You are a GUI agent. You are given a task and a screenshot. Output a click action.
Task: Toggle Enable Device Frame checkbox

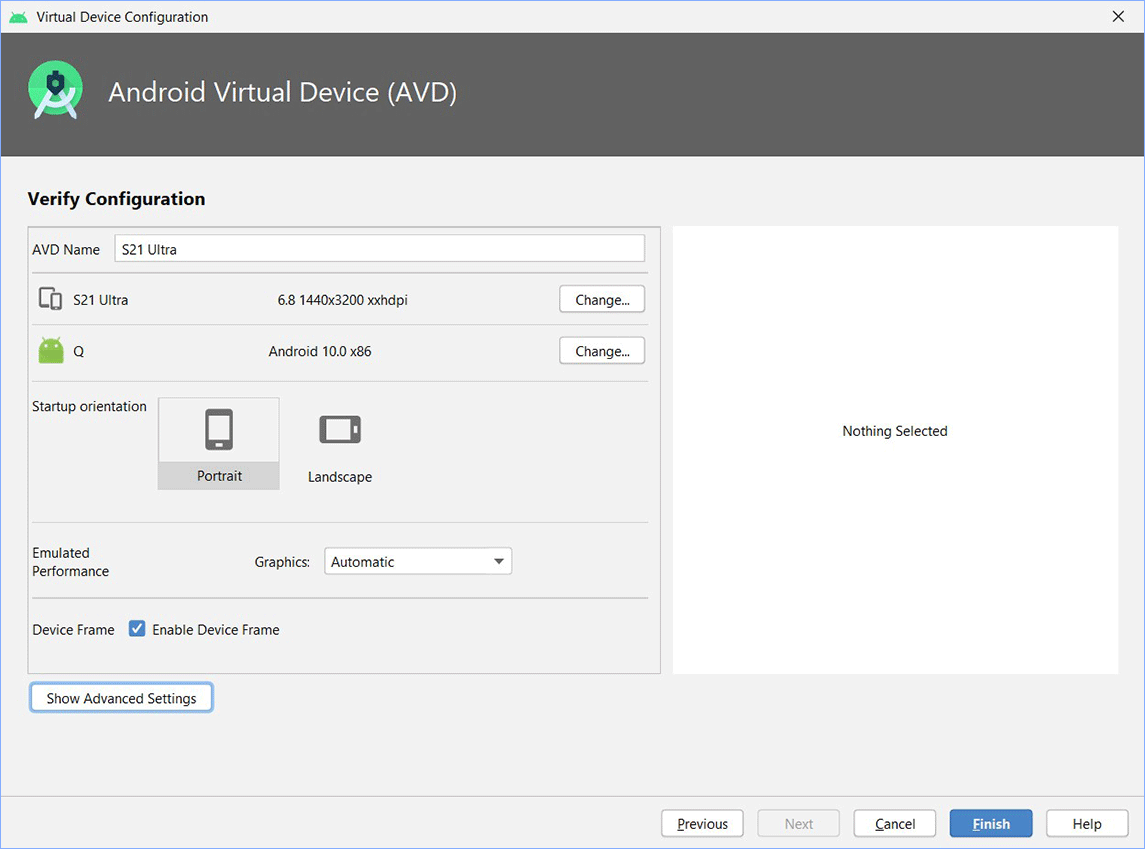pos(137,629)
